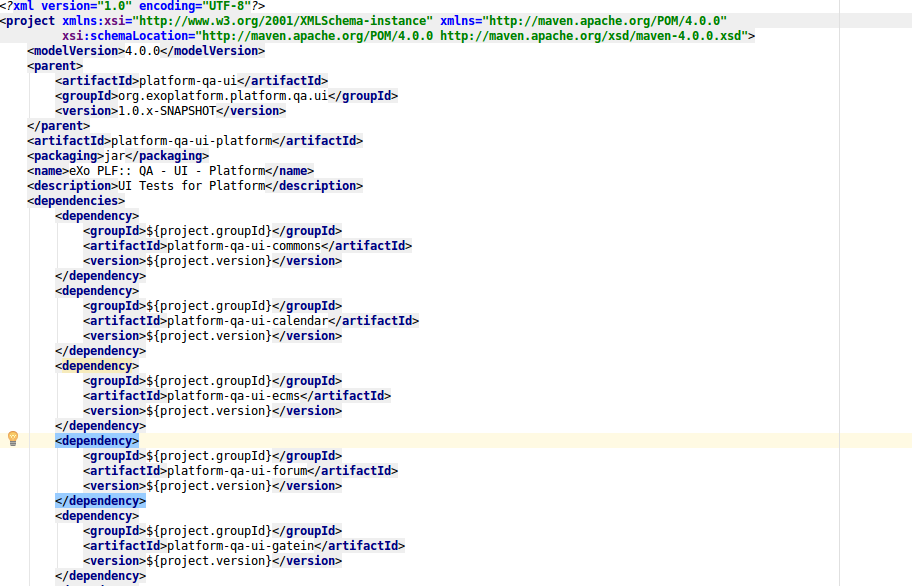This screenshot has height=586, width=912.
Task: Click artifactId platform-qa-ui-calendar
Action: (251, 321)
